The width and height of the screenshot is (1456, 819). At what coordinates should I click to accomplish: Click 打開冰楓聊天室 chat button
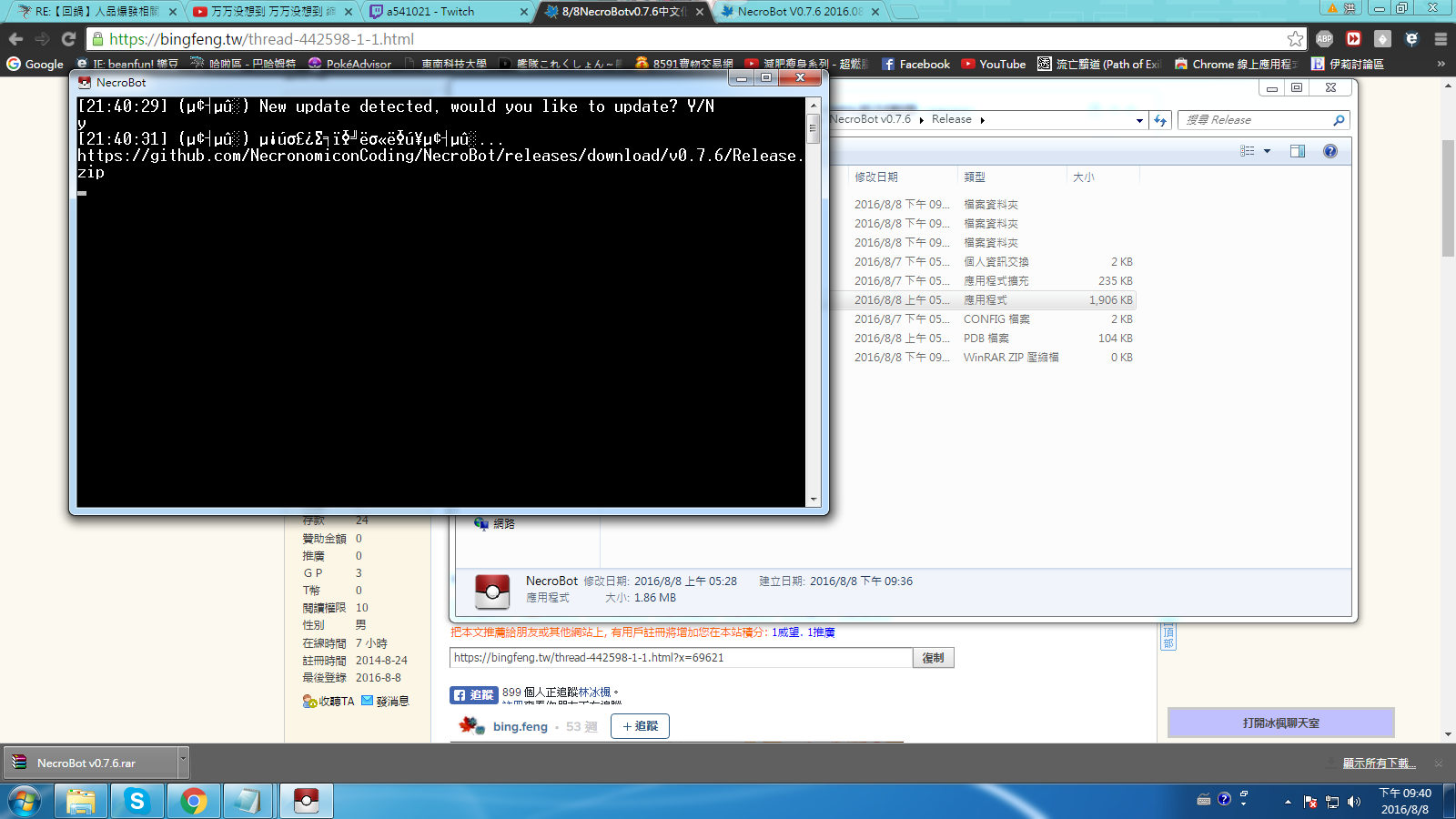pyautogui.click(x=1280, y=723)
